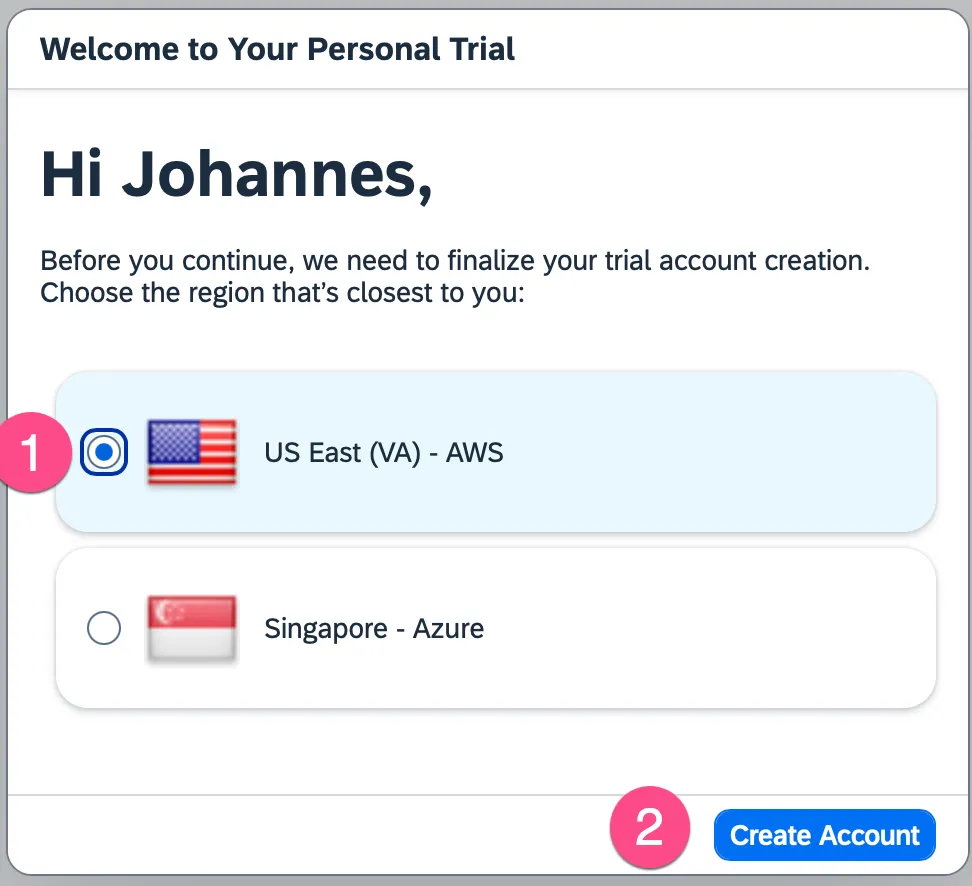Select the US East (VA) - AWS radio button

[104, 453]
